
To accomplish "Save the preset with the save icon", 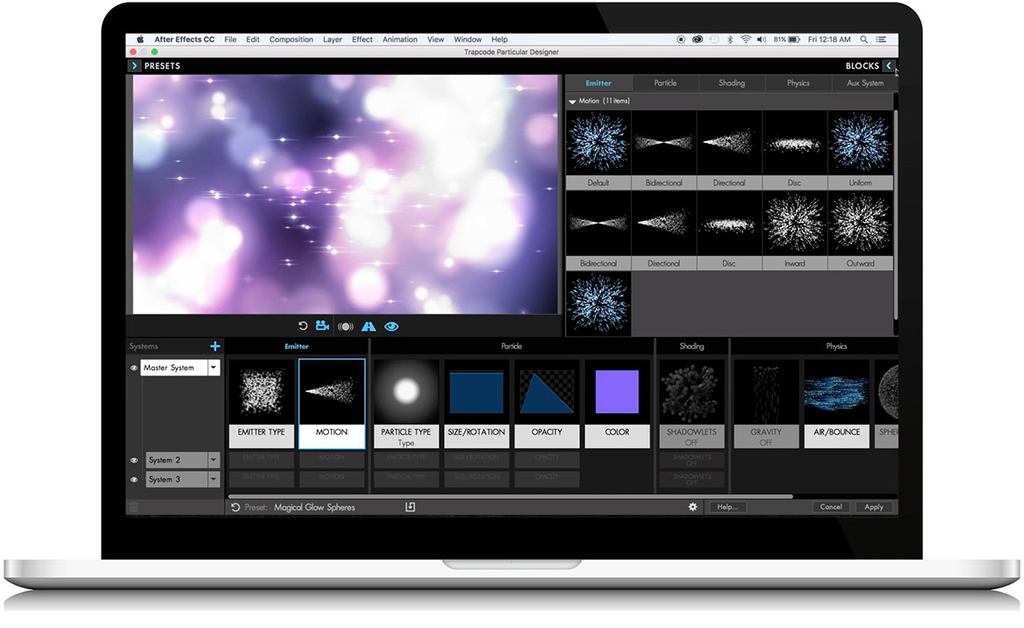I will [410, 507].
